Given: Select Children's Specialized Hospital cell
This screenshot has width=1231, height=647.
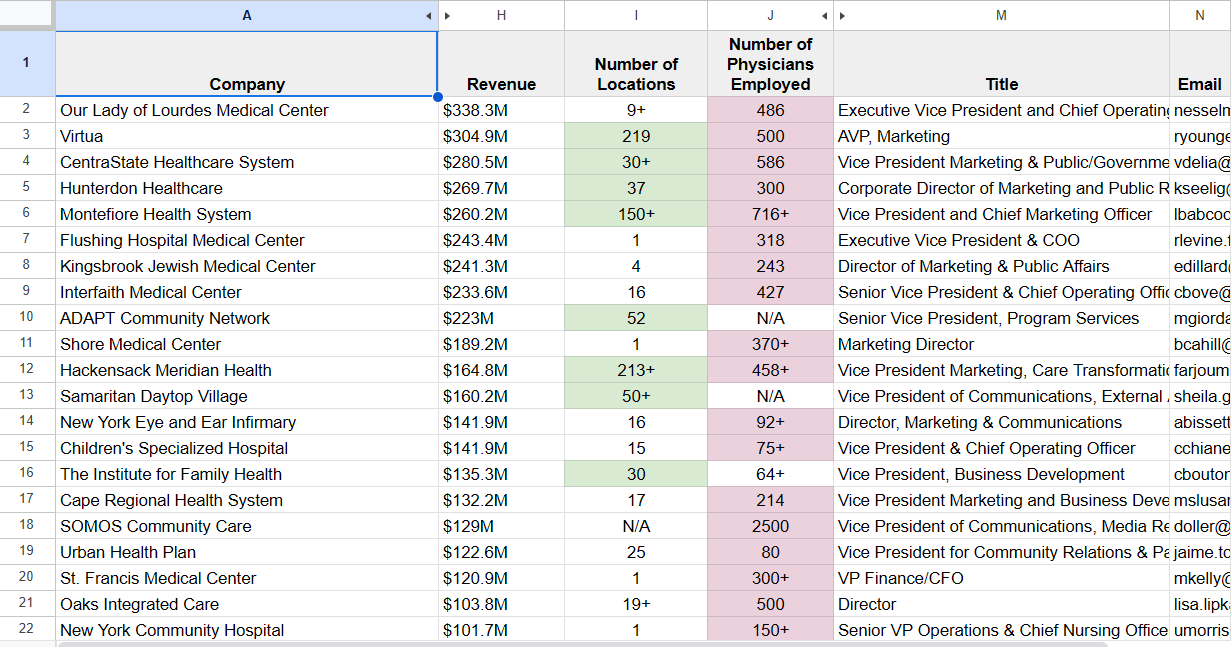Looking at the screenshot, I should pyautogui.click(x=247, y=448).
